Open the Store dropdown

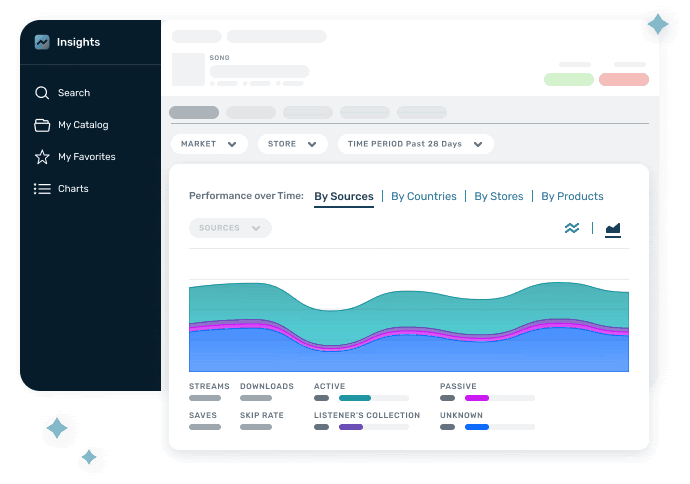[293, 144]
